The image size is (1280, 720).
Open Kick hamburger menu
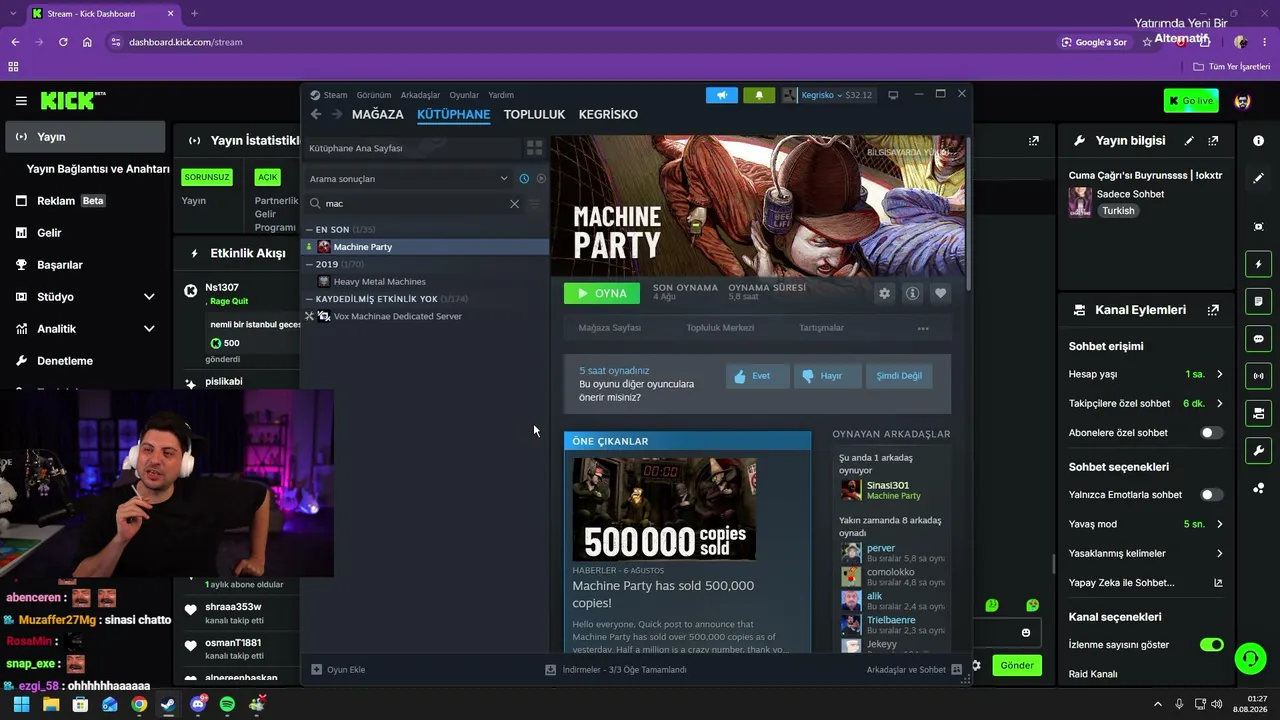pyautogui.click(x=21, y=101)
